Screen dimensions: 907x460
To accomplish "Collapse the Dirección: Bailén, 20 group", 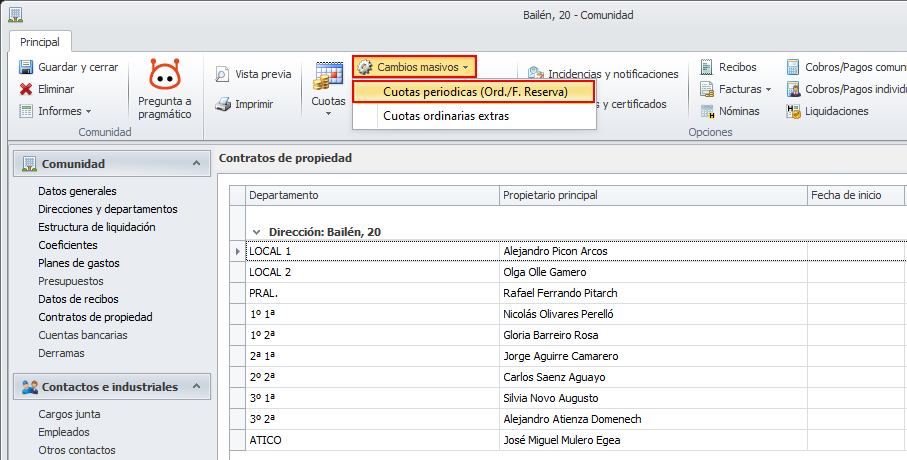I will (x=257, y=231).
